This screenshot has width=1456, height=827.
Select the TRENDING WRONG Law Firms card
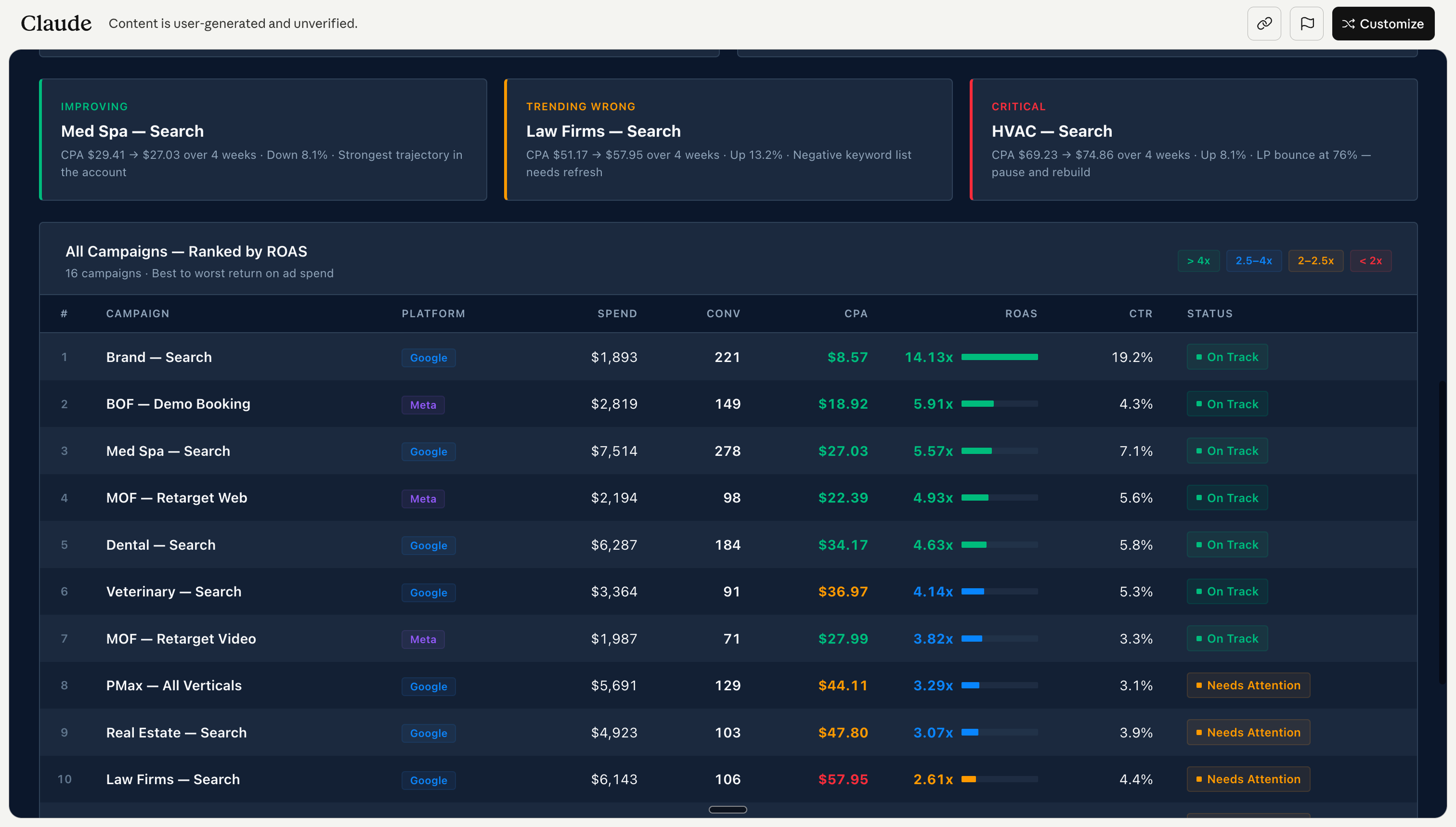(x=728, y=139)
